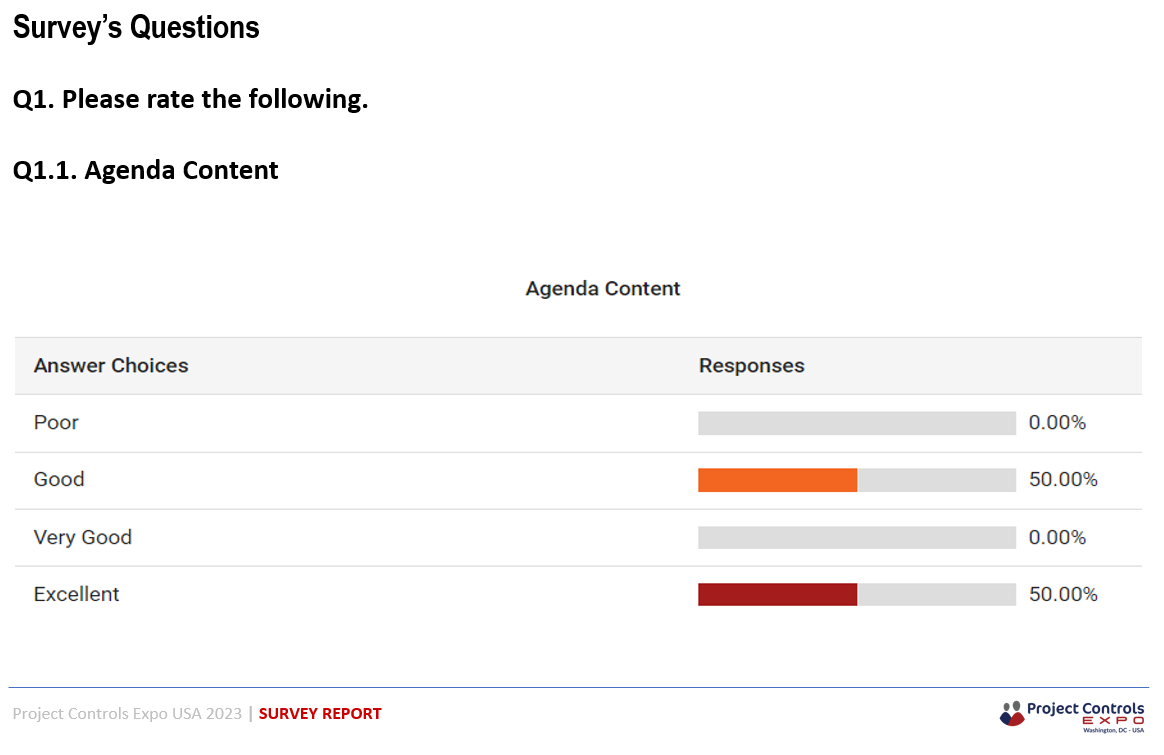Click the empty gray Very Good bar

(857, 537)
